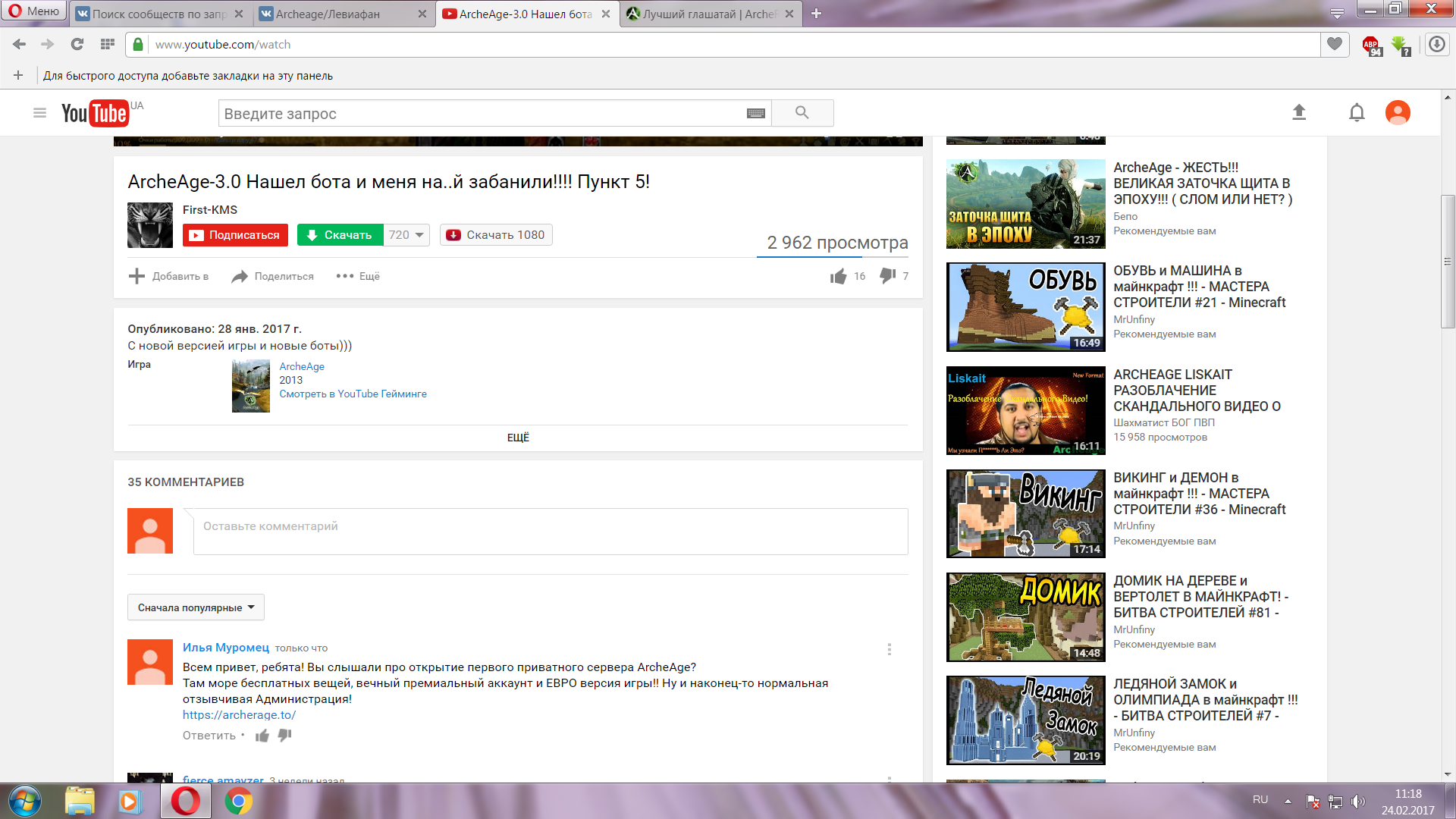Screen dimensions: 1456x819
Task: Open ВИКИНГ и ДЕМОН в майнкрафт video title
Action: (x=1199, y=493)
